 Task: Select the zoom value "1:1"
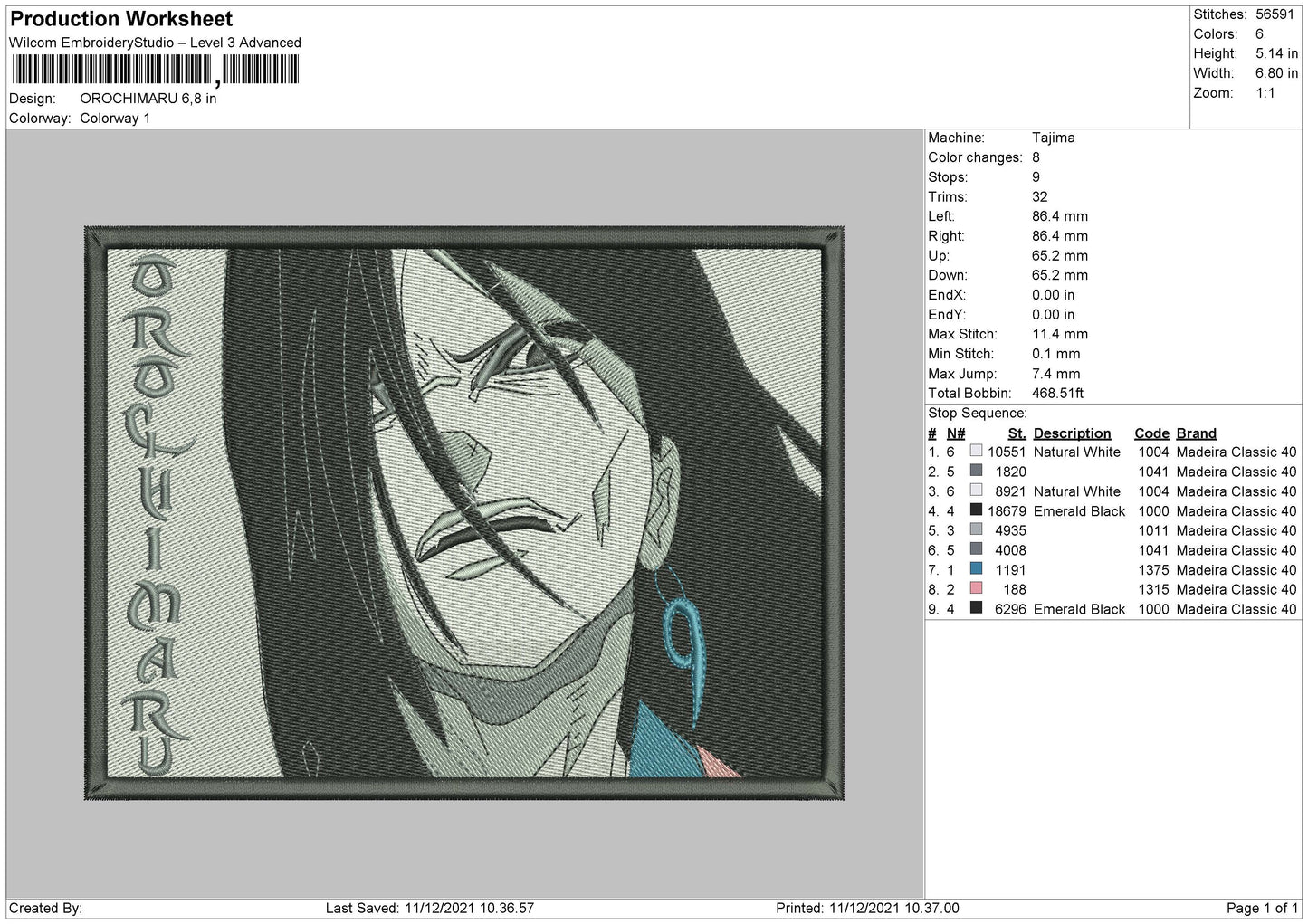pyautogui.click(x=1265, y=93)
